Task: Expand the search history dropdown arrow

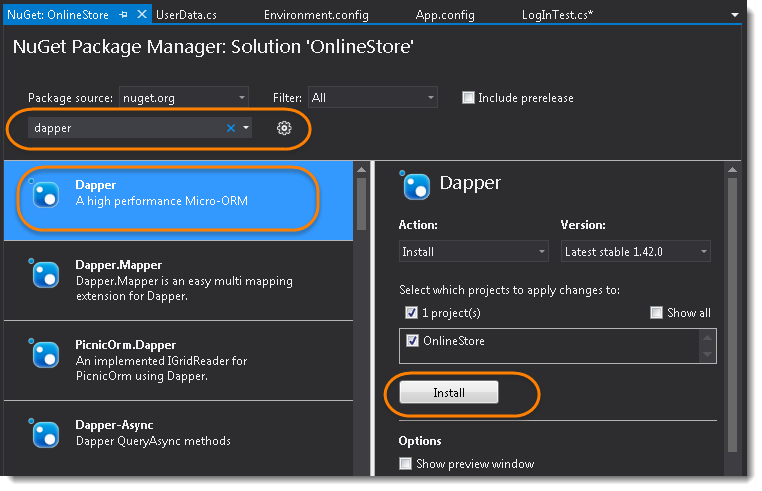Action: [x=246, y=128]
